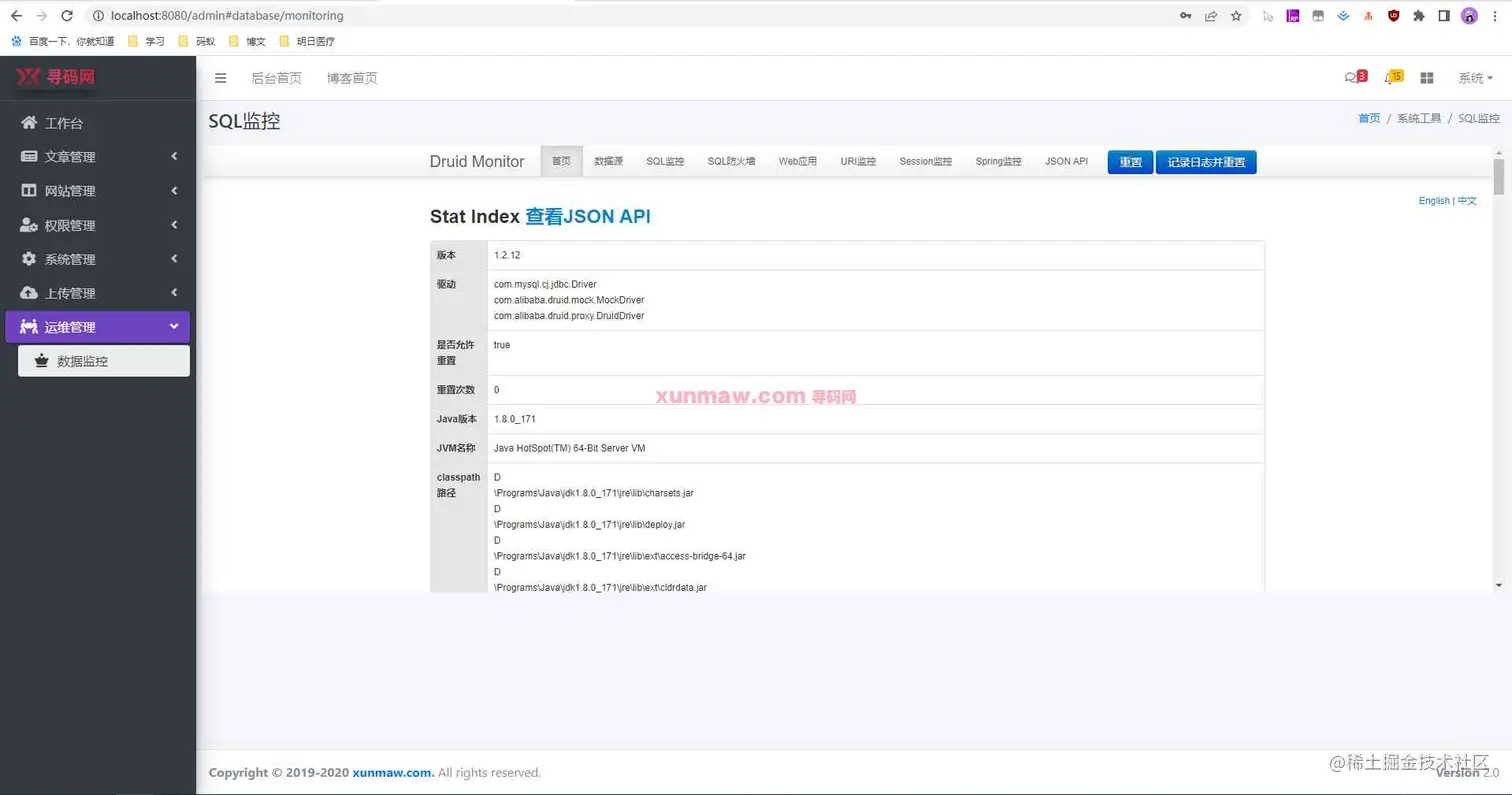Click the 寻码网 logo in the sidebar

pos(55,77)
